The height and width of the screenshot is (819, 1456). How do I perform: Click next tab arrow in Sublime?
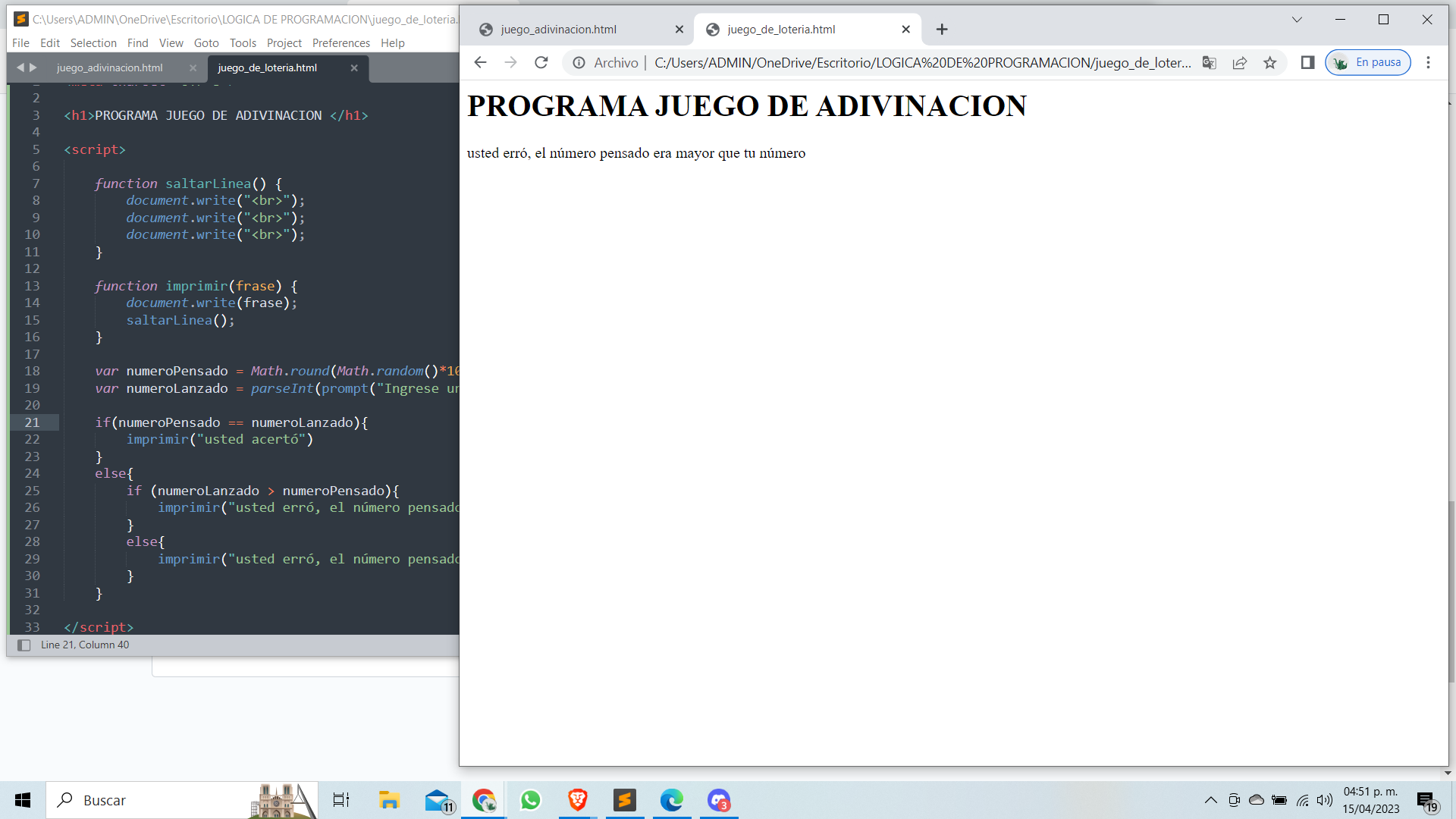point(33,67)
